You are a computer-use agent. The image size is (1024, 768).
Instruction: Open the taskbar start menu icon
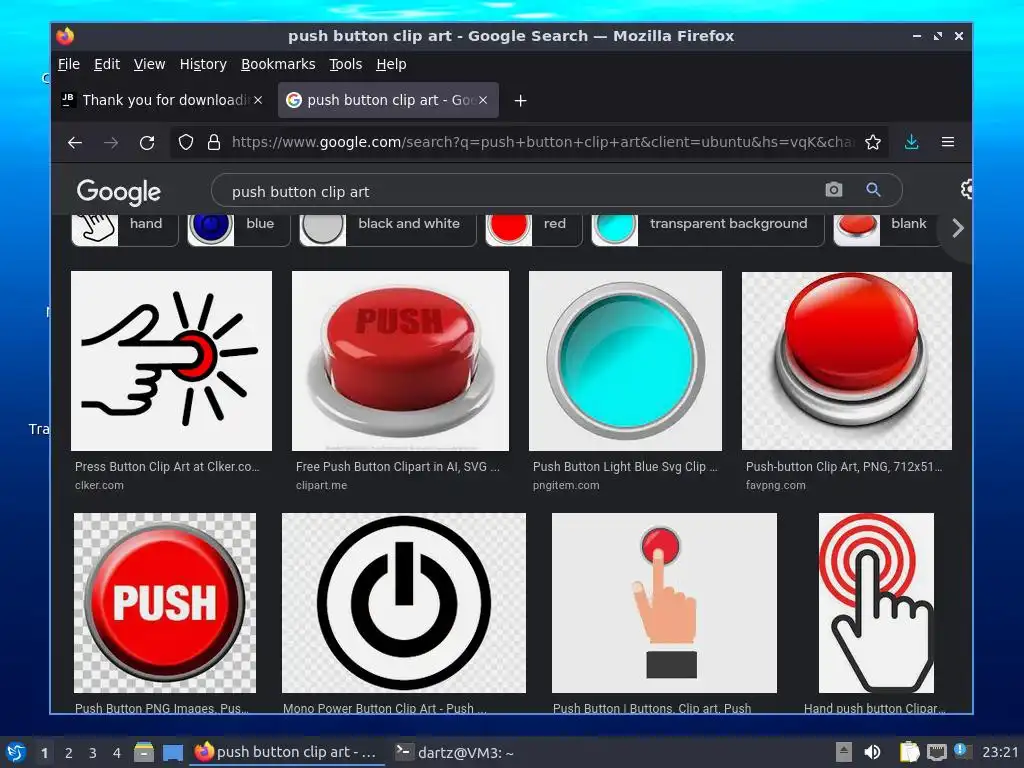[16, 752]
